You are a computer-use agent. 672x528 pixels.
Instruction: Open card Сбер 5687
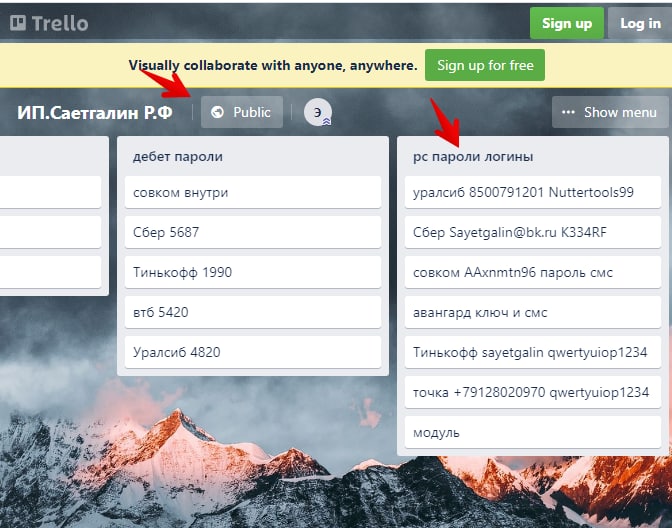tap(253, 232)
